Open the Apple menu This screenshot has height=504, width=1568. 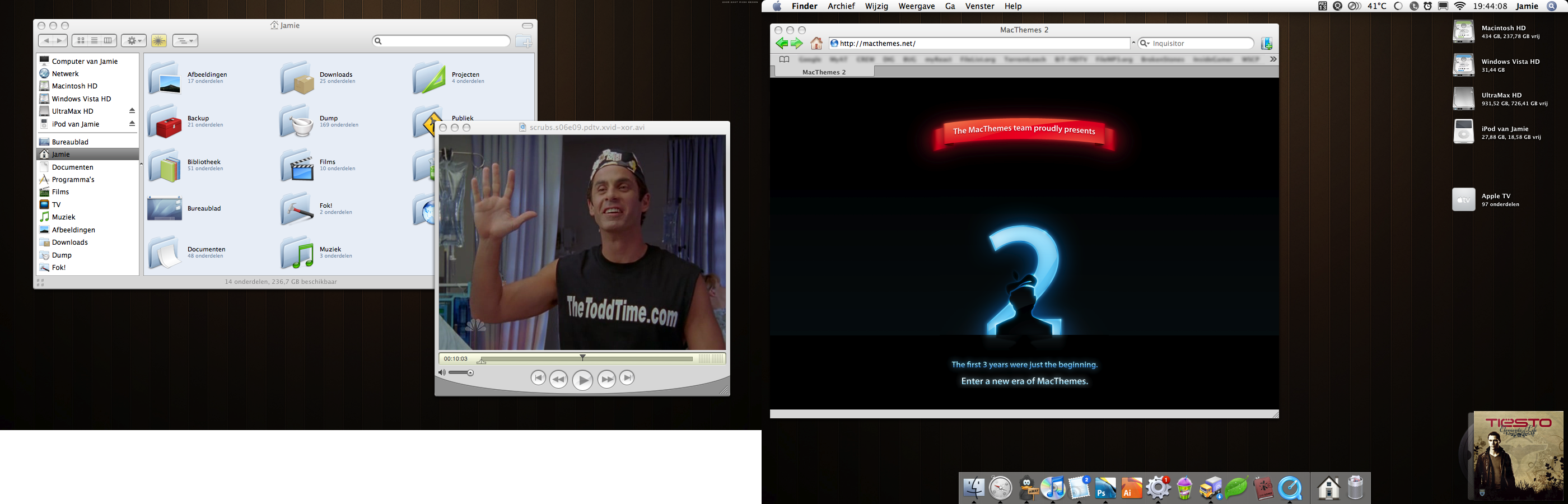click(777, 6)
